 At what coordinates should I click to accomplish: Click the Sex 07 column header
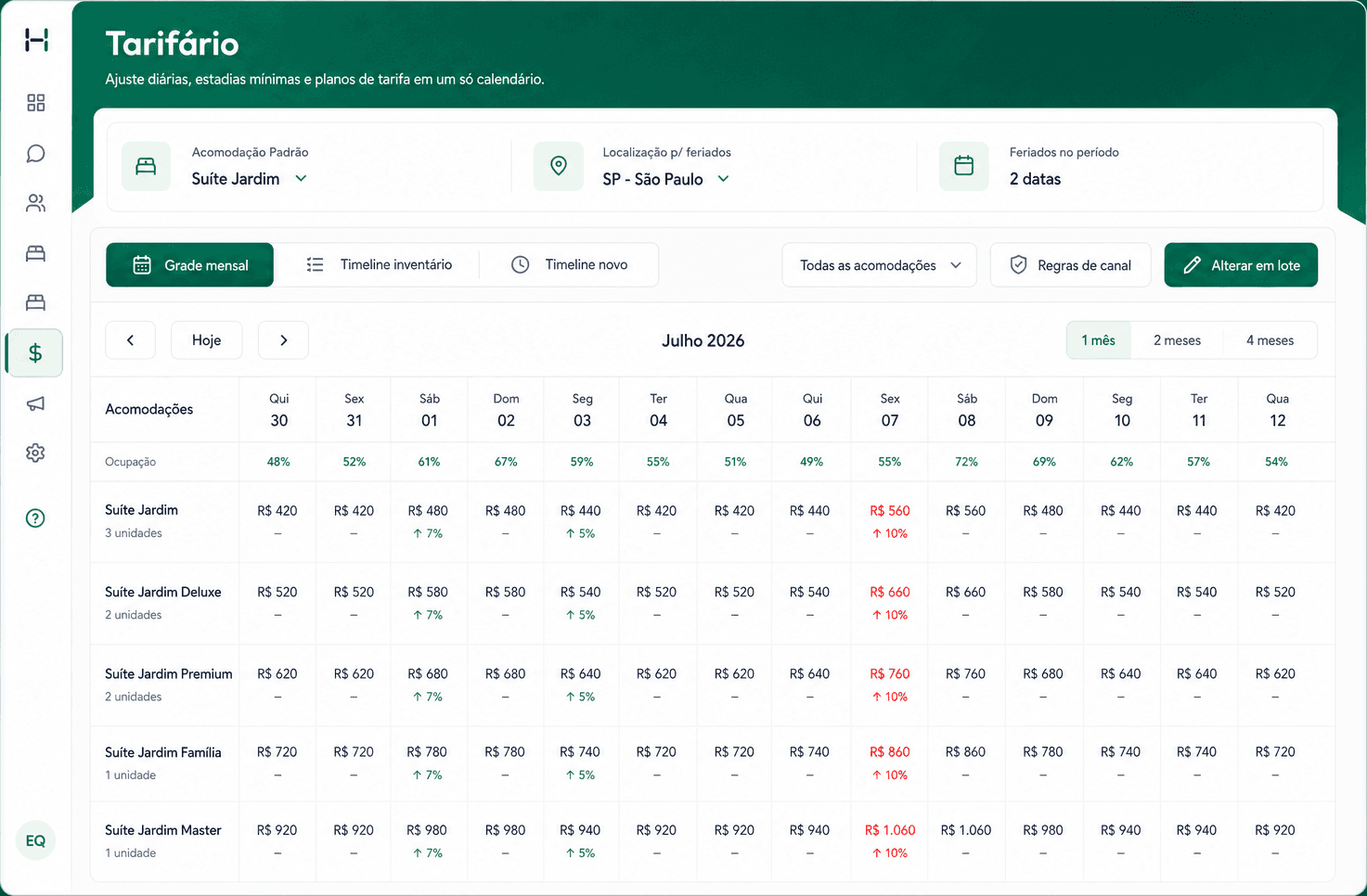point(889,410)
